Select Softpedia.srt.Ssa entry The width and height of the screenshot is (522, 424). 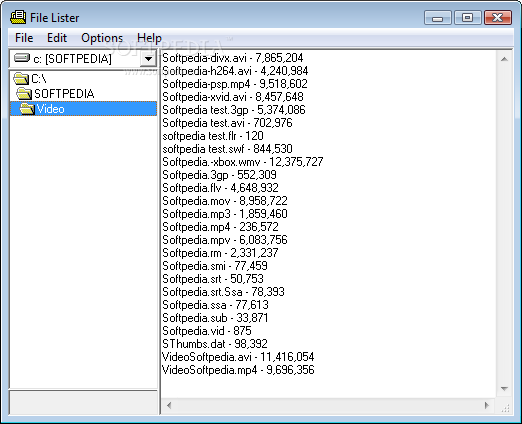223,292
